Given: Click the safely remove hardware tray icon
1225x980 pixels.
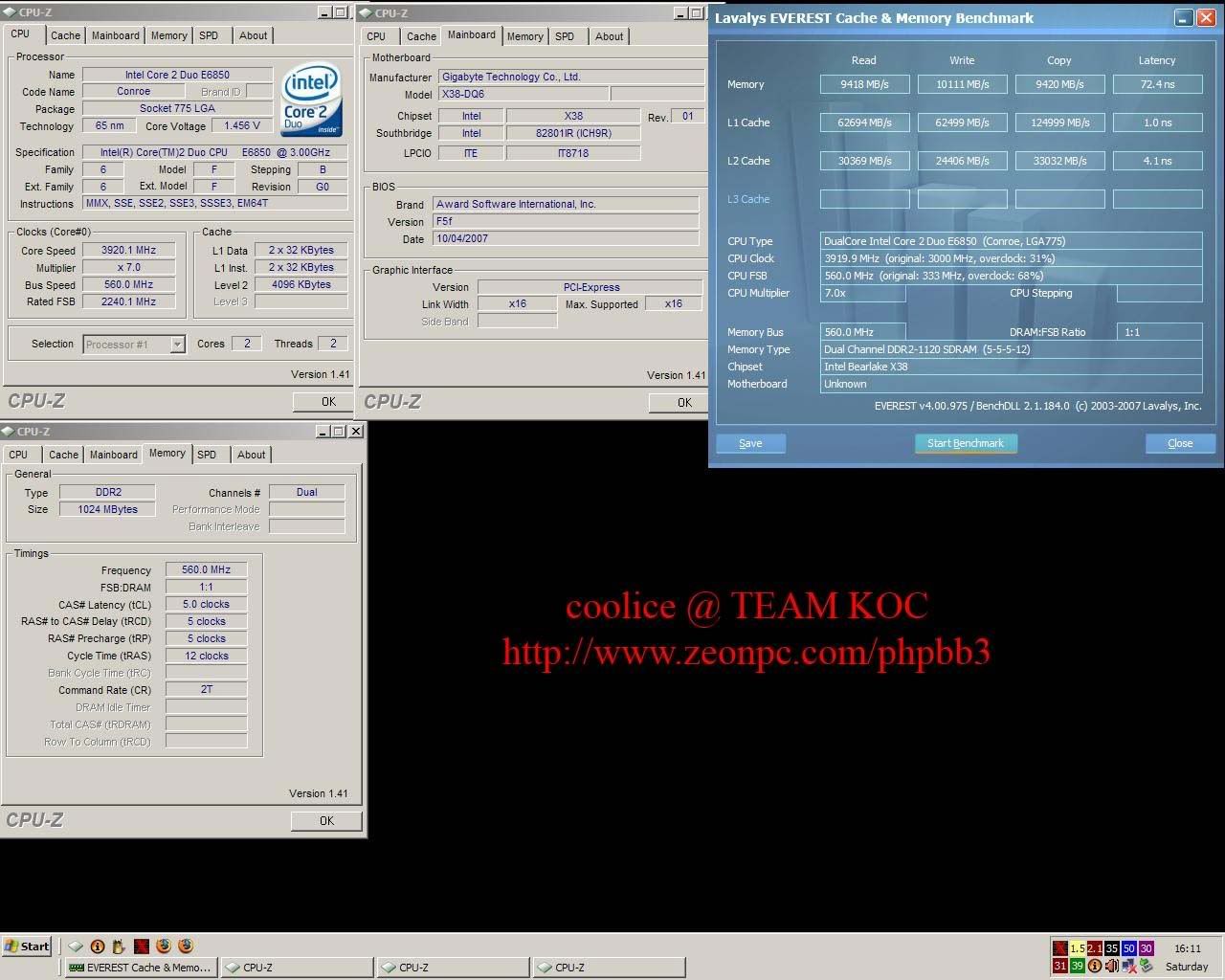Looking at the screenshot, I should point(1147,966).
